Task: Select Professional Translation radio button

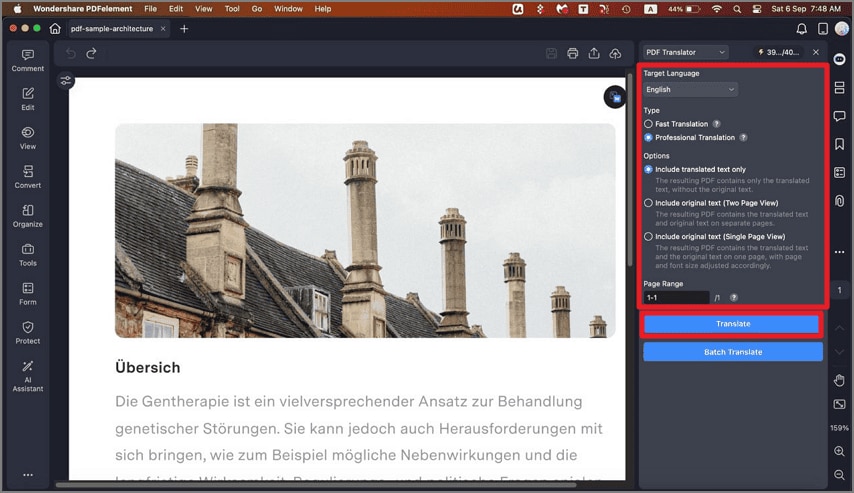Action: coord(648,138)
